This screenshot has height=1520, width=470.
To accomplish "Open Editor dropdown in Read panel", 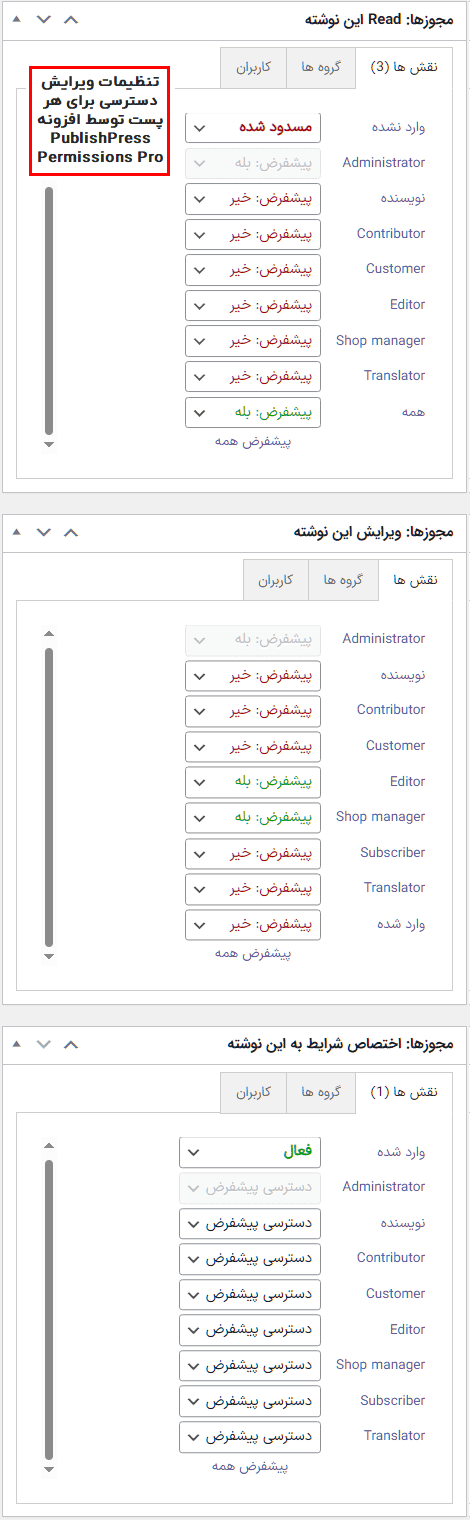I will pos(253,305).
